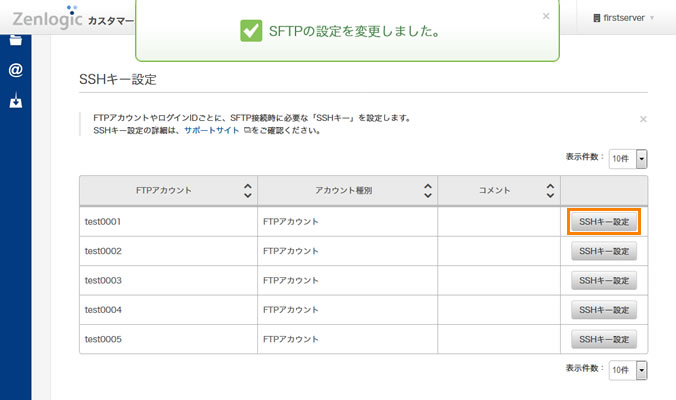This screenshot has width=676, height=400.
Task: Click the green checkmark in the notification
Action: pos(251,31)
